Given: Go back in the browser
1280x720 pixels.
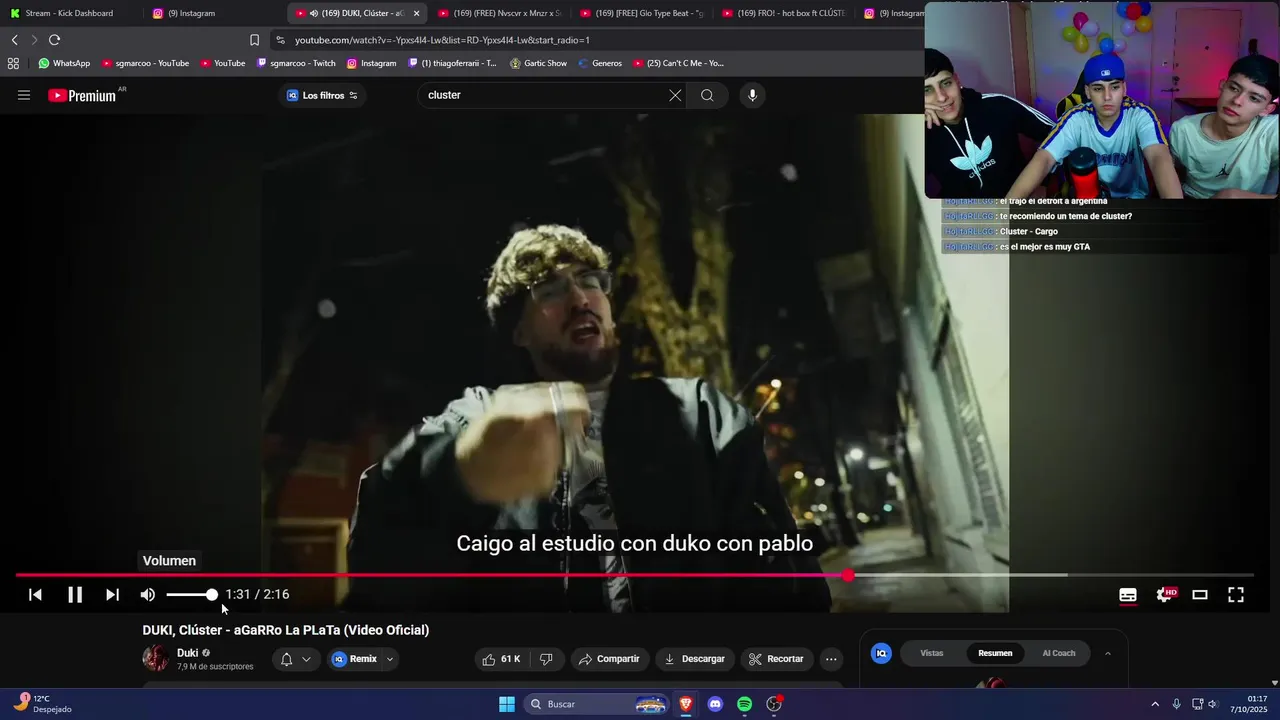Looking at the screenshot, I should click(x=14, y=40).
